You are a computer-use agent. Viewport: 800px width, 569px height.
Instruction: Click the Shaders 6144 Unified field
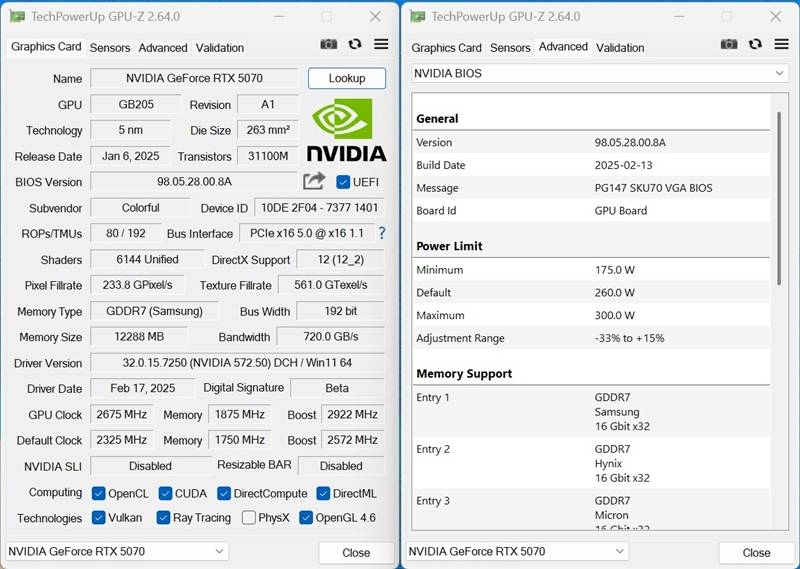147,259
